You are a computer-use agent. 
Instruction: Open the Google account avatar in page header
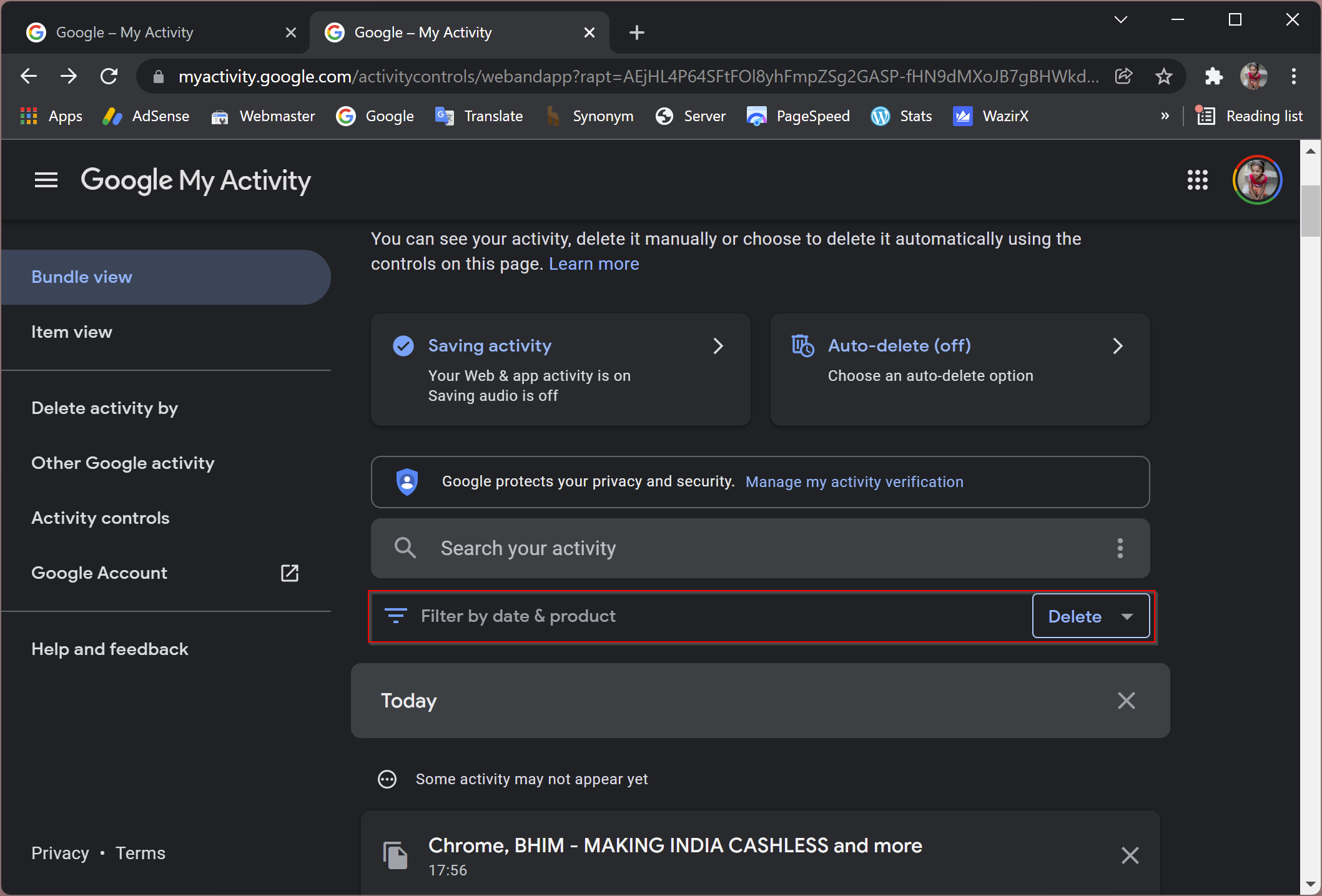coord(1257,180)
